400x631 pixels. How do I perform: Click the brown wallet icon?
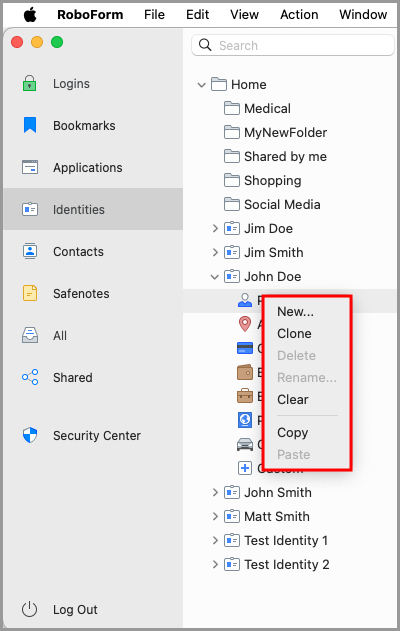tap(245, 372)
